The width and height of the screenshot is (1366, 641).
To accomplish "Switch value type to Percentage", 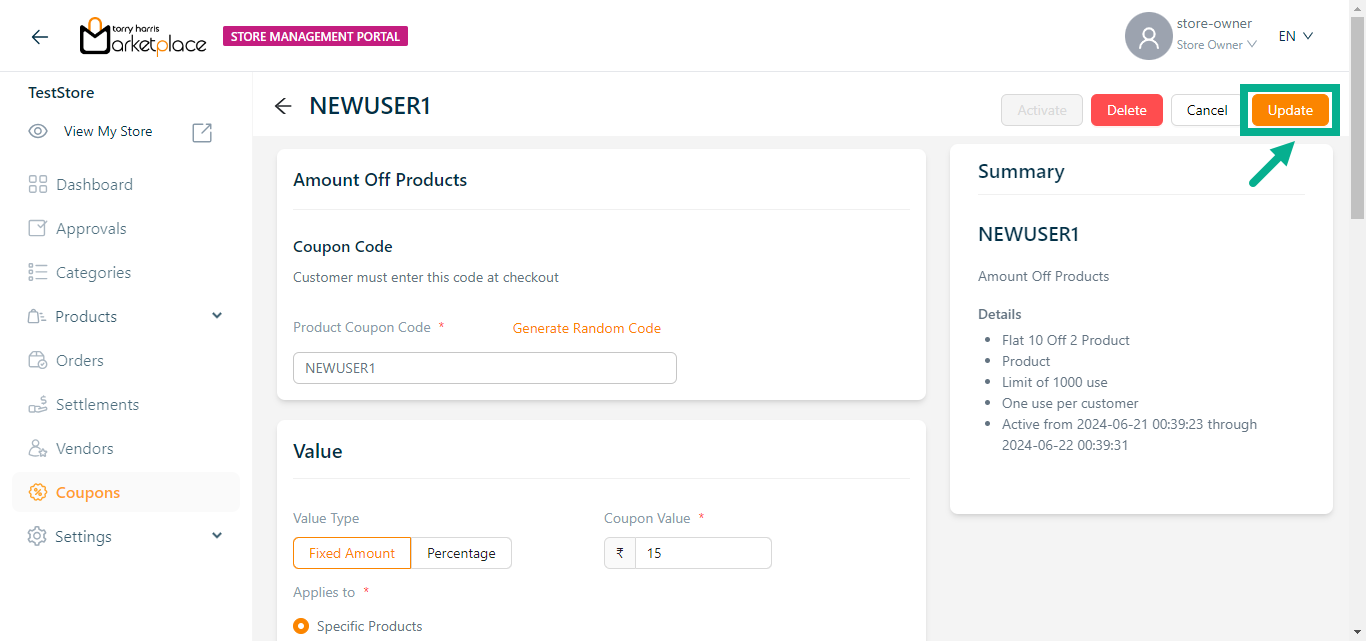I will (x=461, y=553).
